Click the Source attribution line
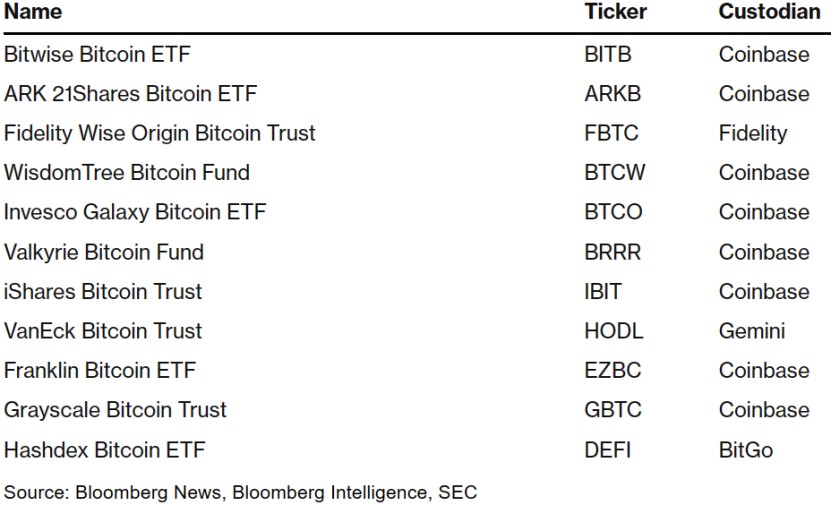The image size is (831, 505). tap(240, 492)
